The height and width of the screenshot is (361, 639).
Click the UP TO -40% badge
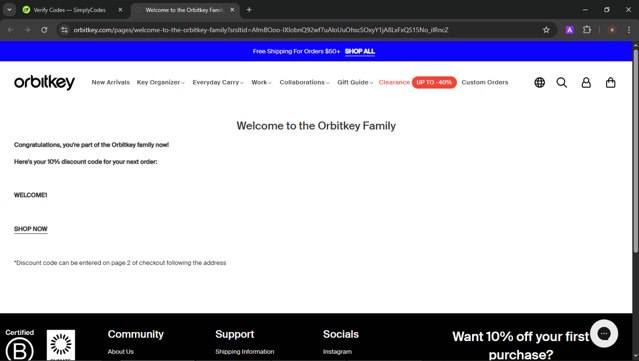(434, 82)
